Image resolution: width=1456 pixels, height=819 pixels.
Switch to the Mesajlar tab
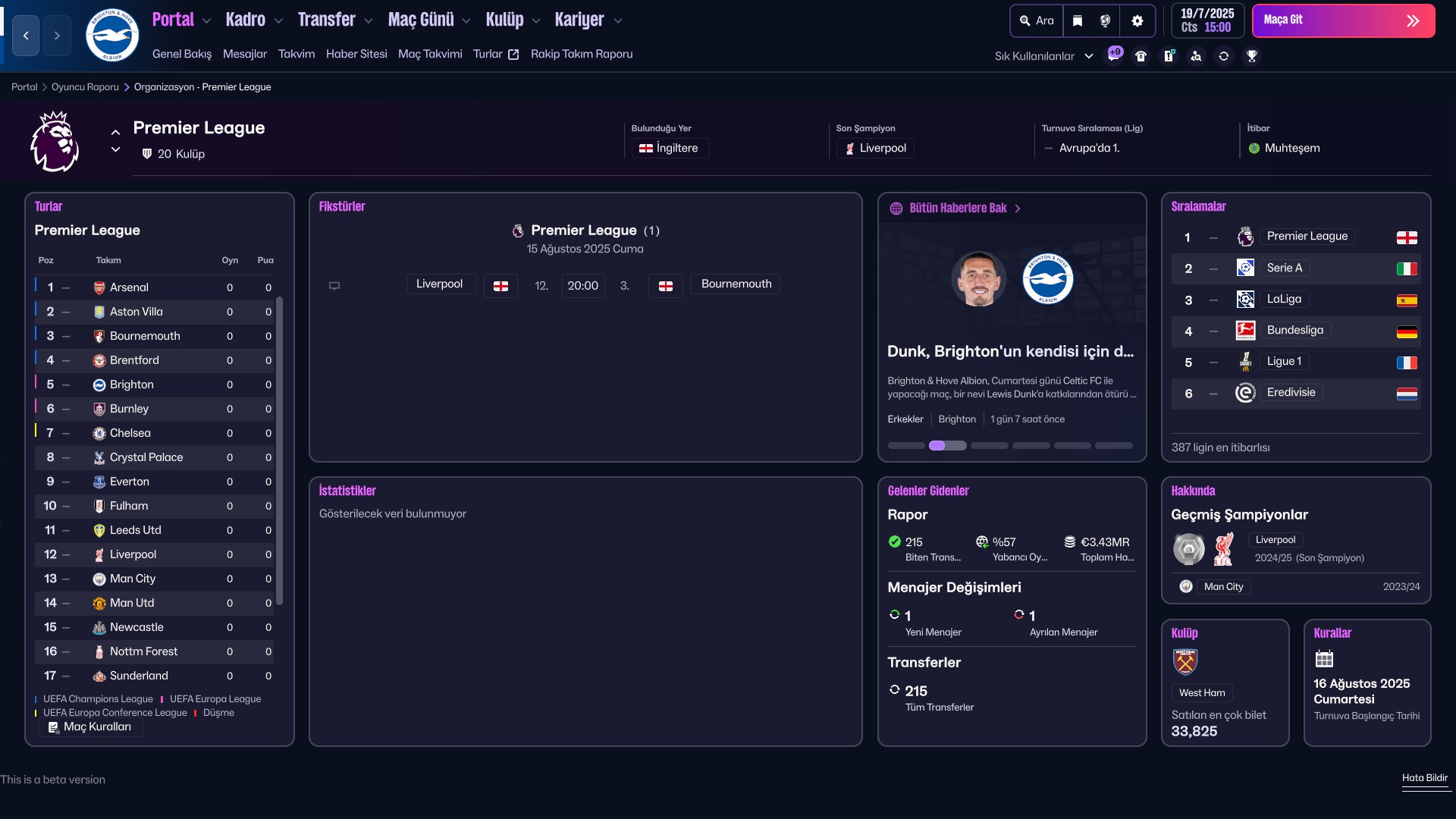[244, 54]
